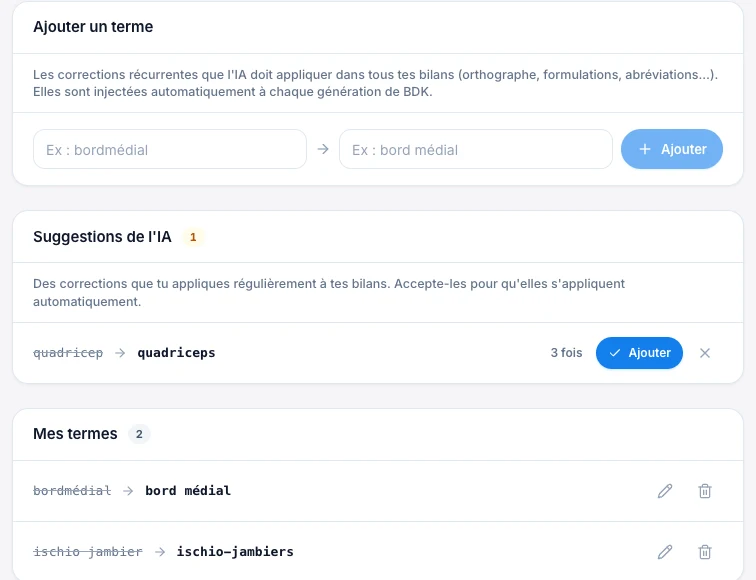Click the 'bord médial' corrected term

pos(188,491)
